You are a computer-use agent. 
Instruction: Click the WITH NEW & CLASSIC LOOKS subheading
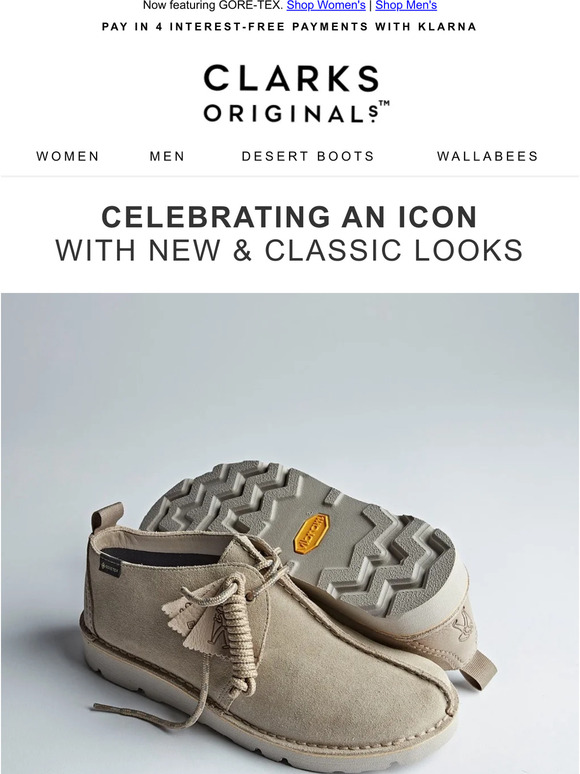click(289, 250)
